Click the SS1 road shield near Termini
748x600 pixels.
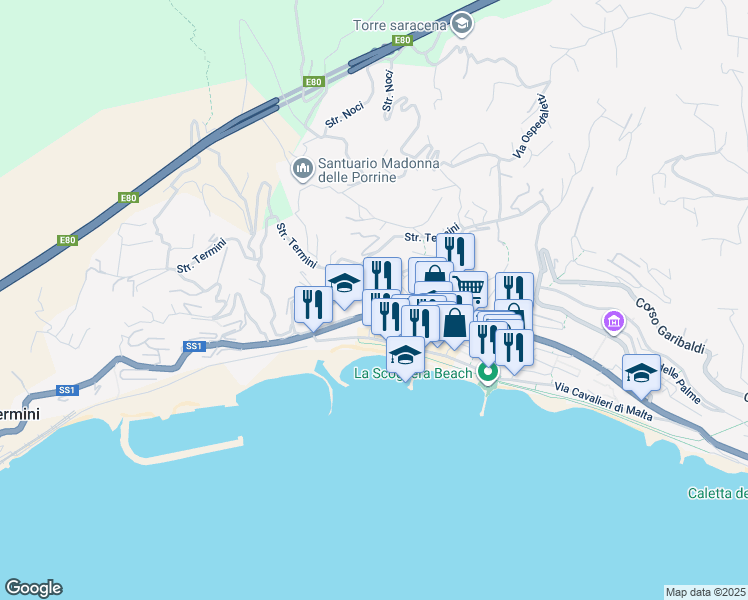coord(67,390)
